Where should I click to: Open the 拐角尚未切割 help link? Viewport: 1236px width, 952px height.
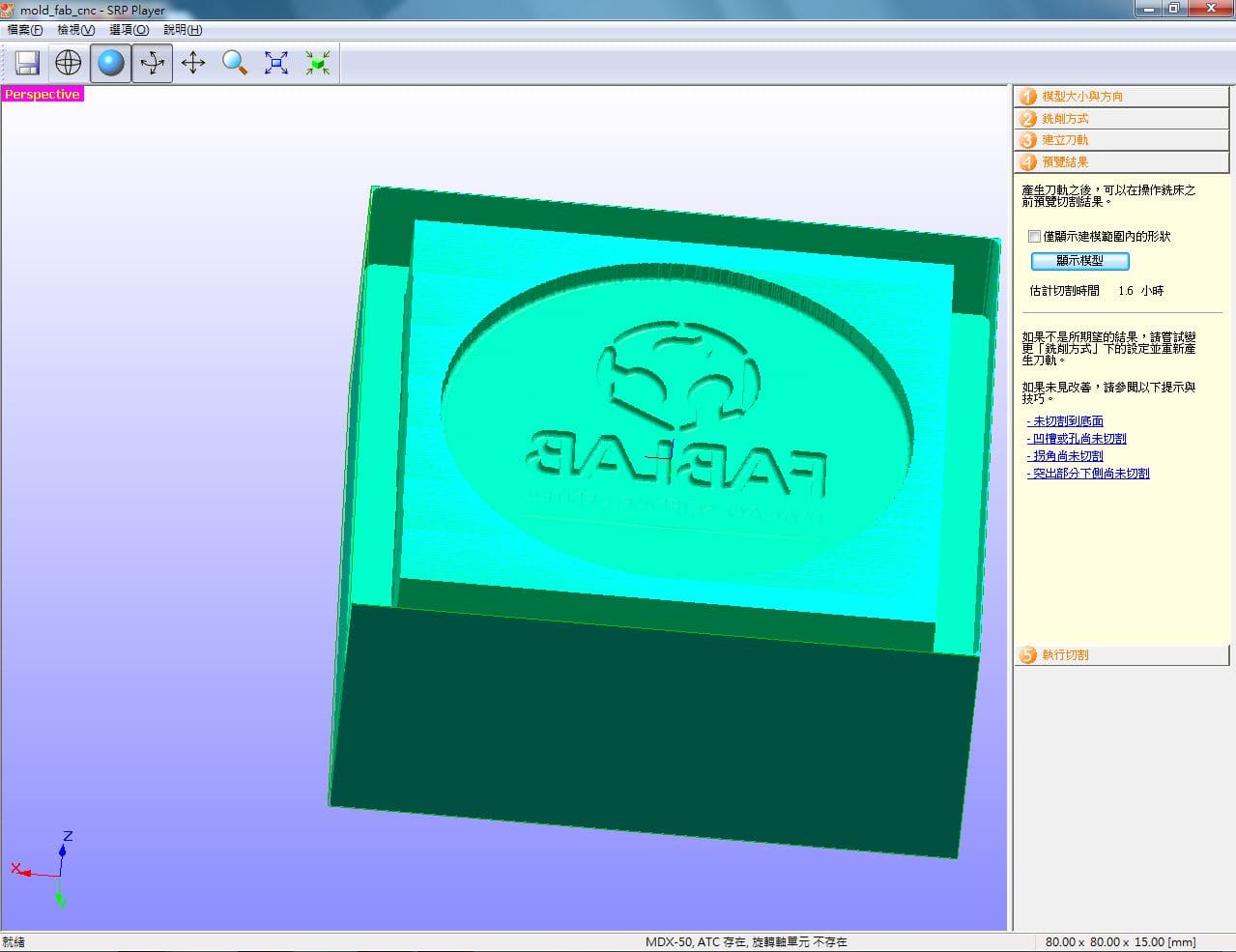tap(1065, 456)
